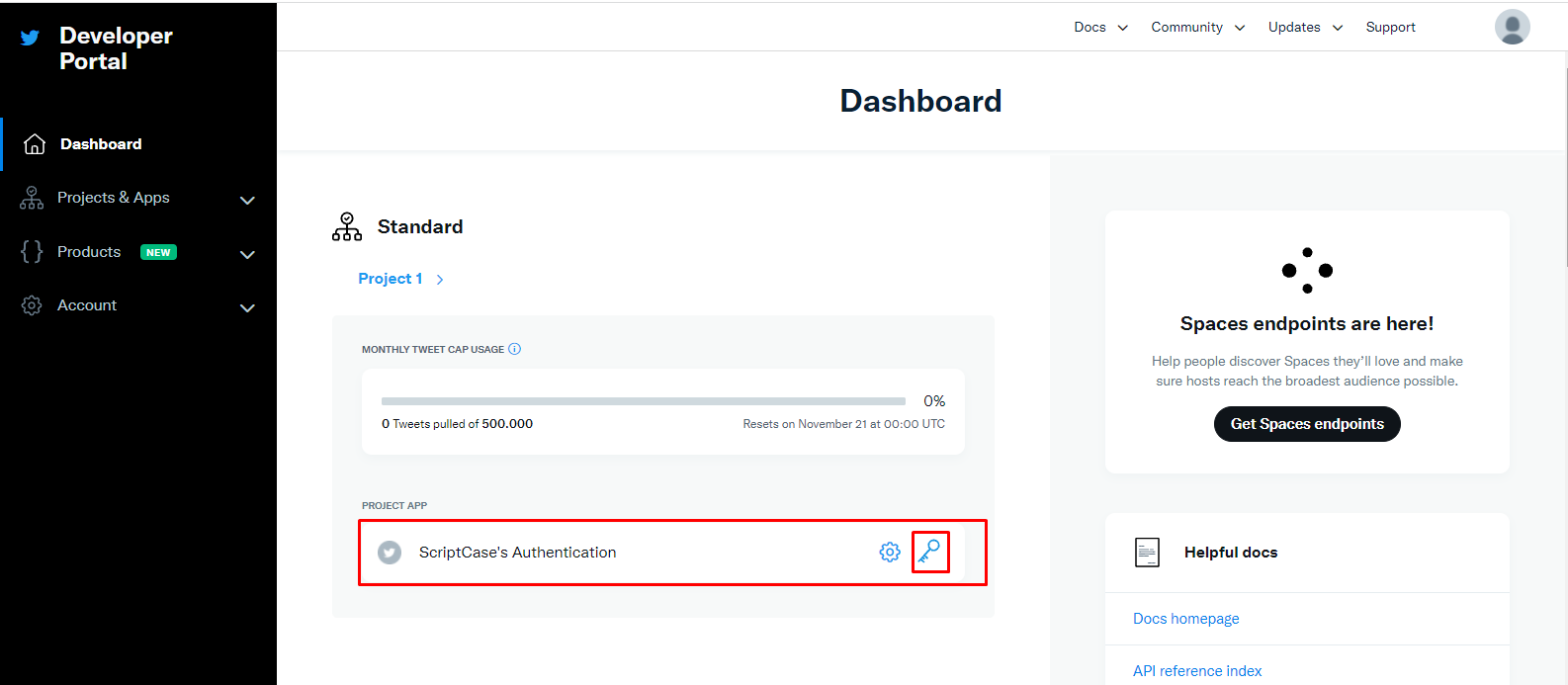Viewport: 1568px width, 685px height.
Task: Click the Standard project hierarchy icon
Action: [x=347, y=226]
